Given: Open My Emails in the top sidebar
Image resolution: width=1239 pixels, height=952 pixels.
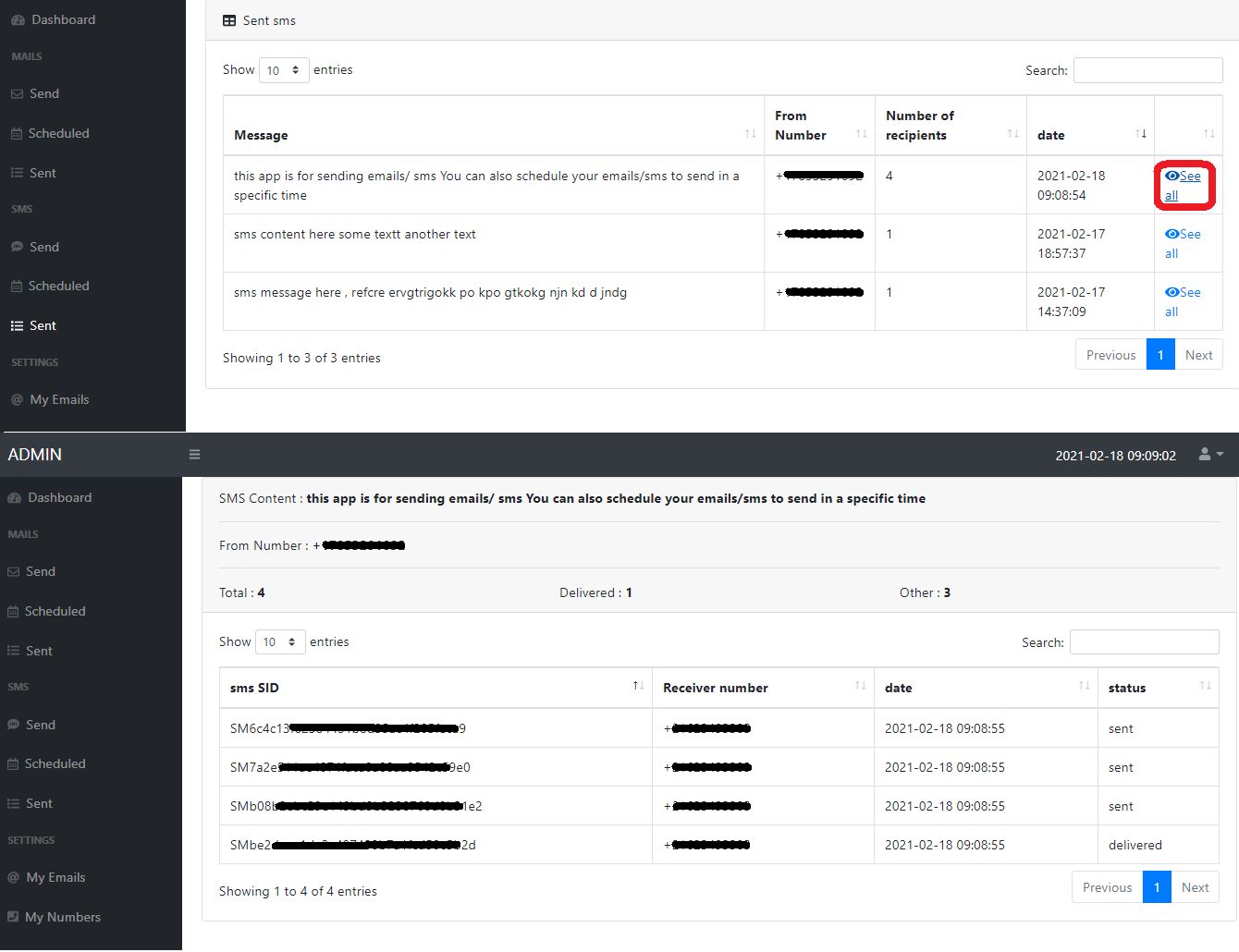Looking at the screenshot, I should (59, 399).
